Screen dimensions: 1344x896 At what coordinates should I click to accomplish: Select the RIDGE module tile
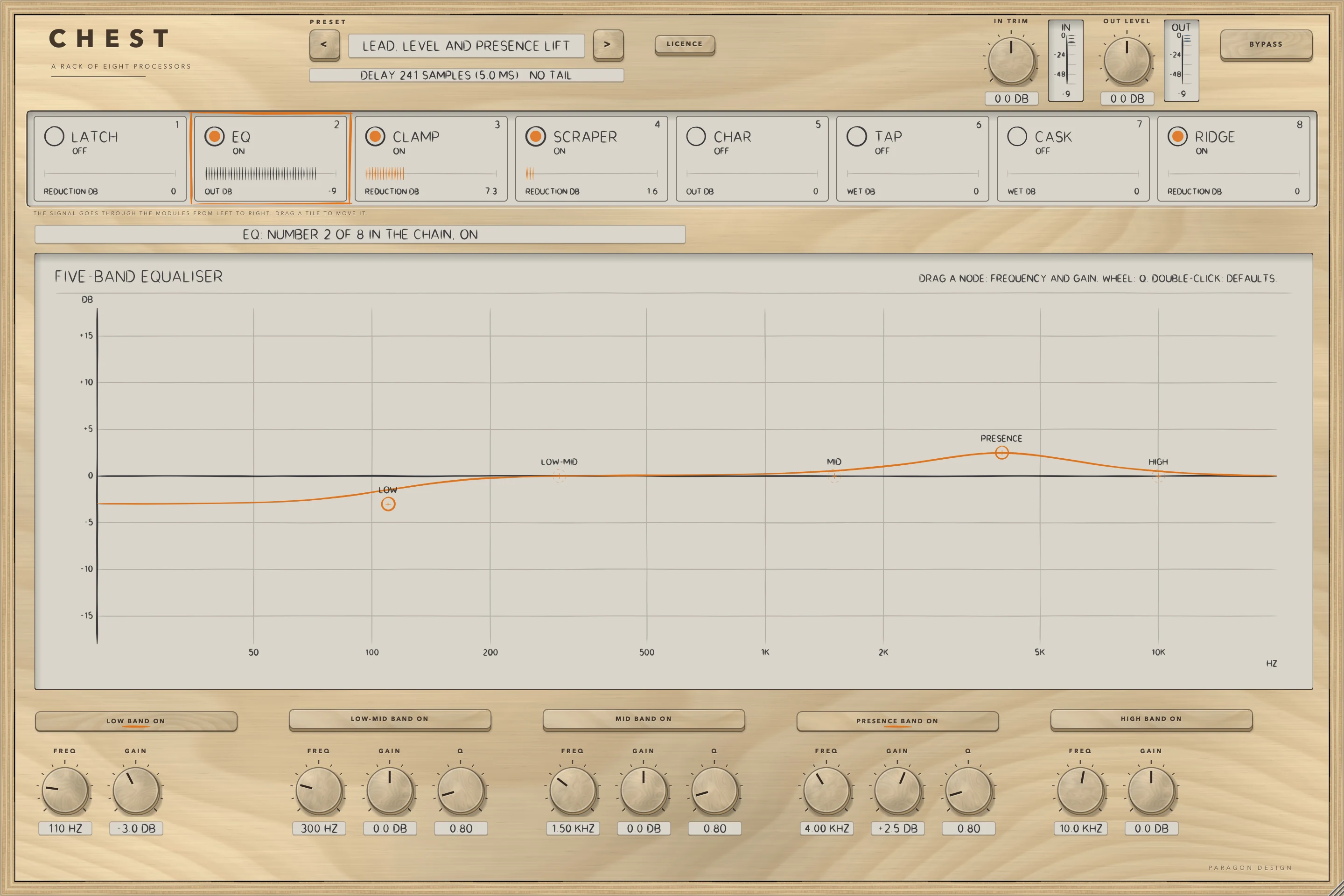point(1234,158)
